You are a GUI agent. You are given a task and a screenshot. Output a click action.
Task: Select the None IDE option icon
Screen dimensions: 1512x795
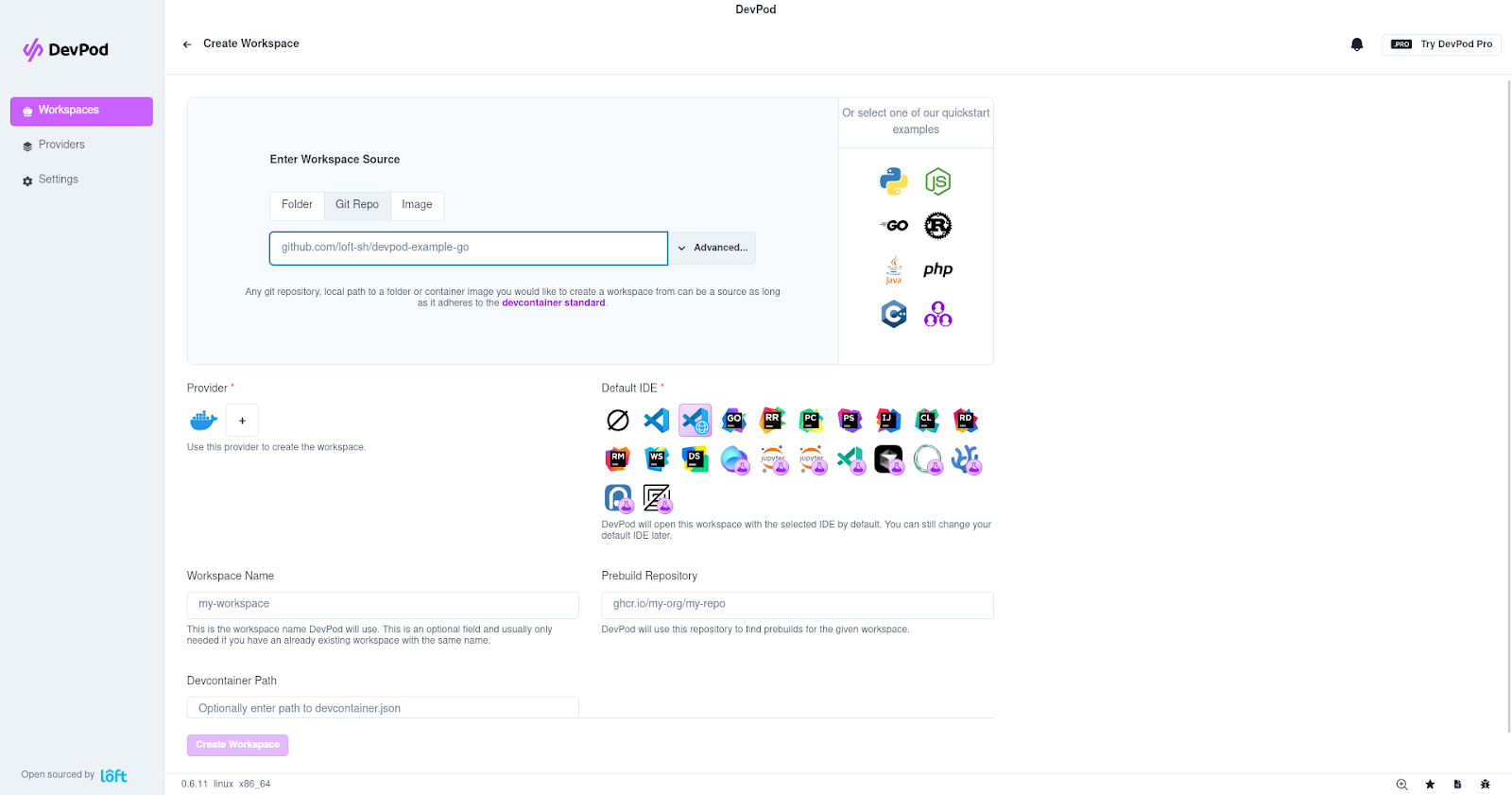618,420
